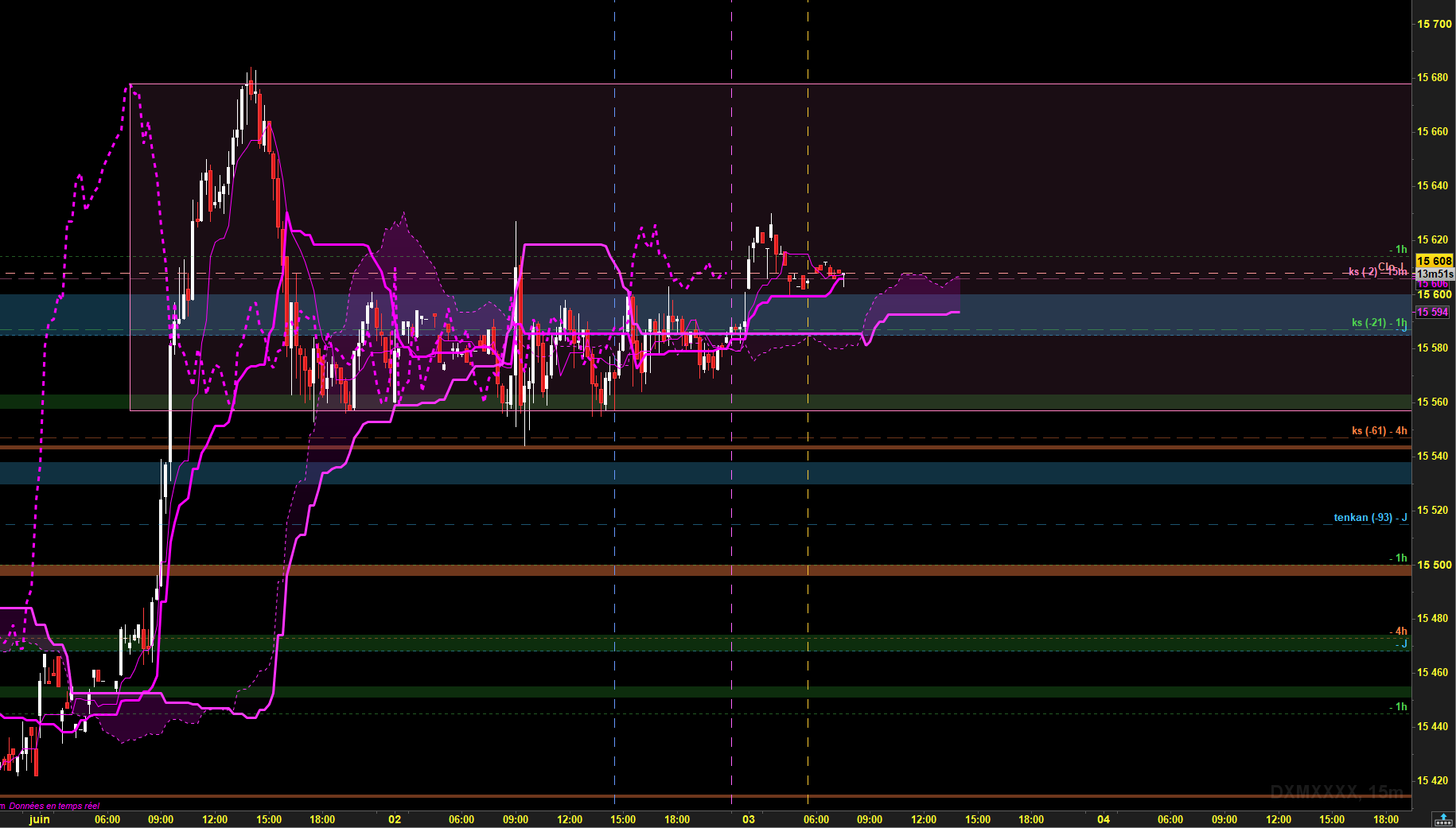Click the 15 500 price scale label
This screenshot has height=828, width=1456.
pyautogui.click(x=1434, y=565)
